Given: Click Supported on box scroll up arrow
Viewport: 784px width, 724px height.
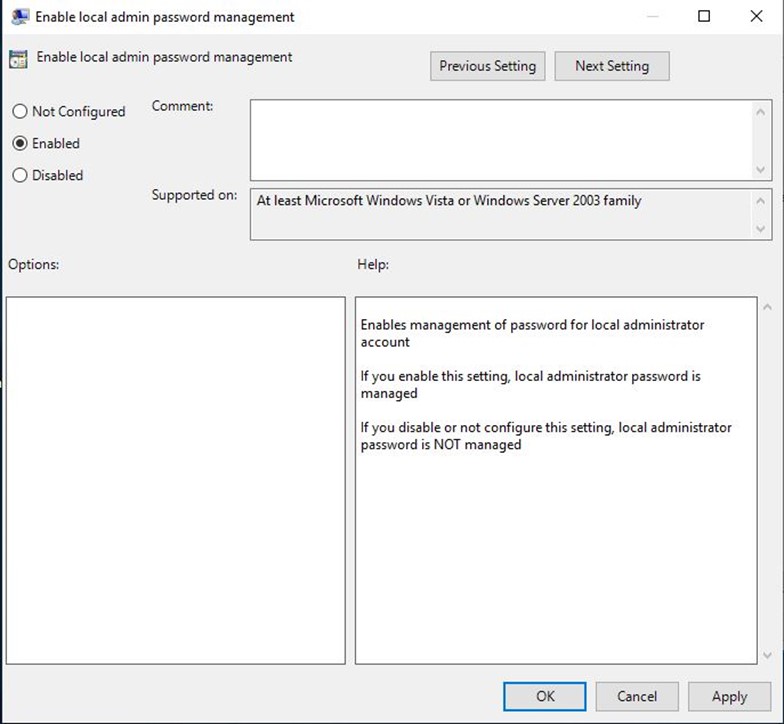Looking at the screenshot, I should pos(760,201).
